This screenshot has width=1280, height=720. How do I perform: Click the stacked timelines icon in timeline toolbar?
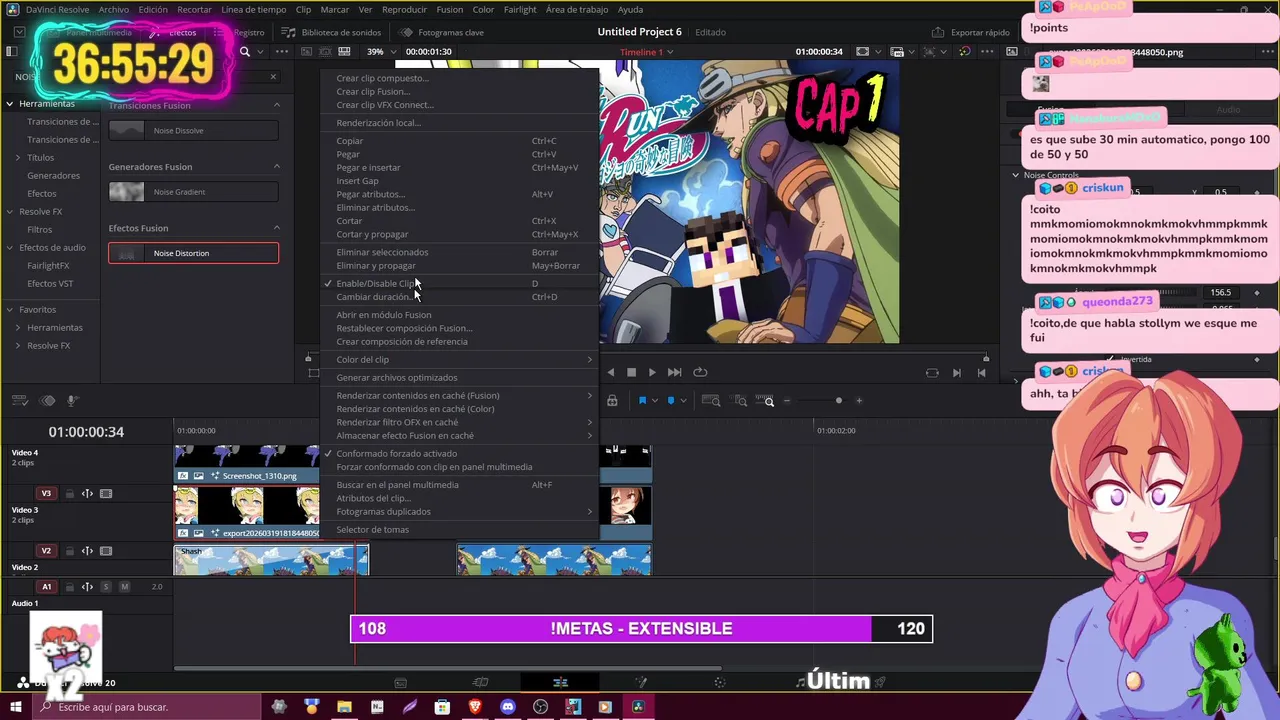tap(47, 401)
